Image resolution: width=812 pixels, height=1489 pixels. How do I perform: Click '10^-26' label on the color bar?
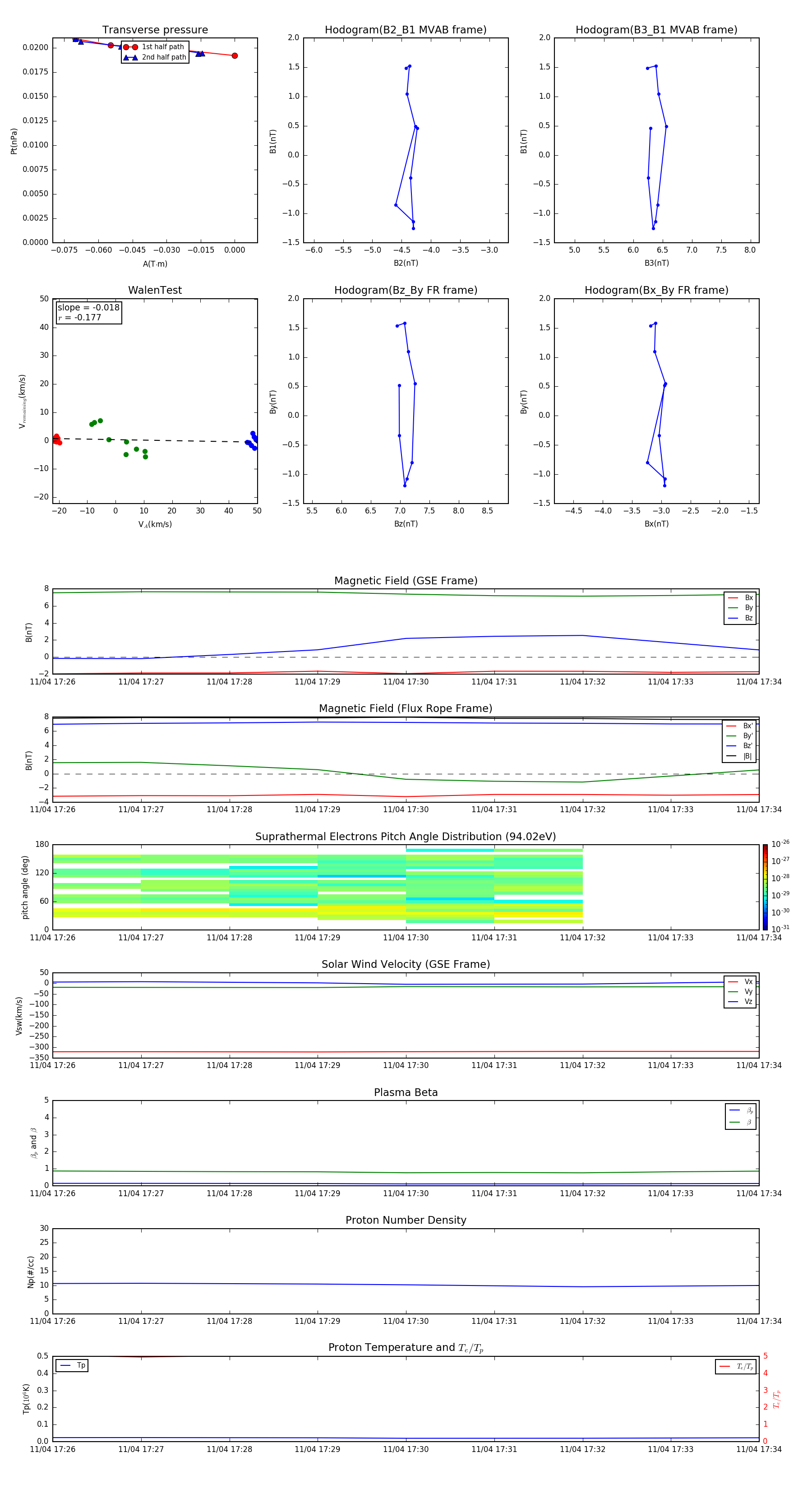(x=780, y=844)
